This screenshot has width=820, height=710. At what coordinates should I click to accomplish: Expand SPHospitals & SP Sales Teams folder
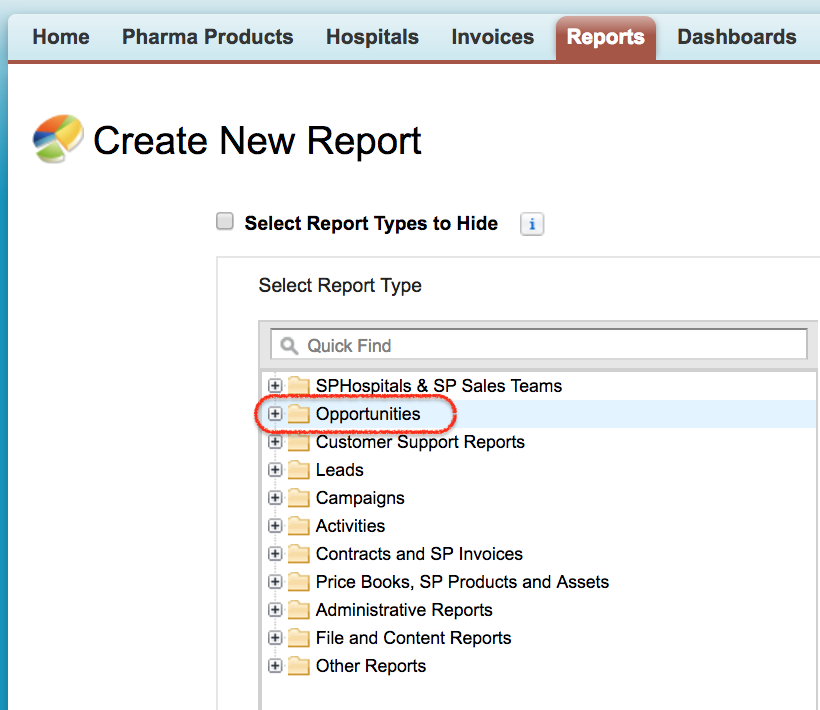(275, 386)
